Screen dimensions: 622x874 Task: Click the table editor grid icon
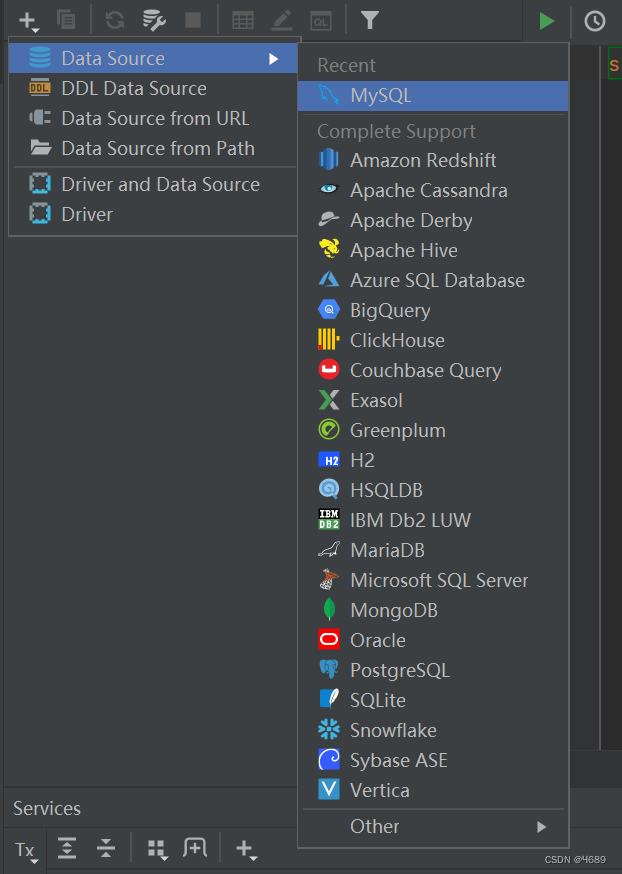click(243, 21)
